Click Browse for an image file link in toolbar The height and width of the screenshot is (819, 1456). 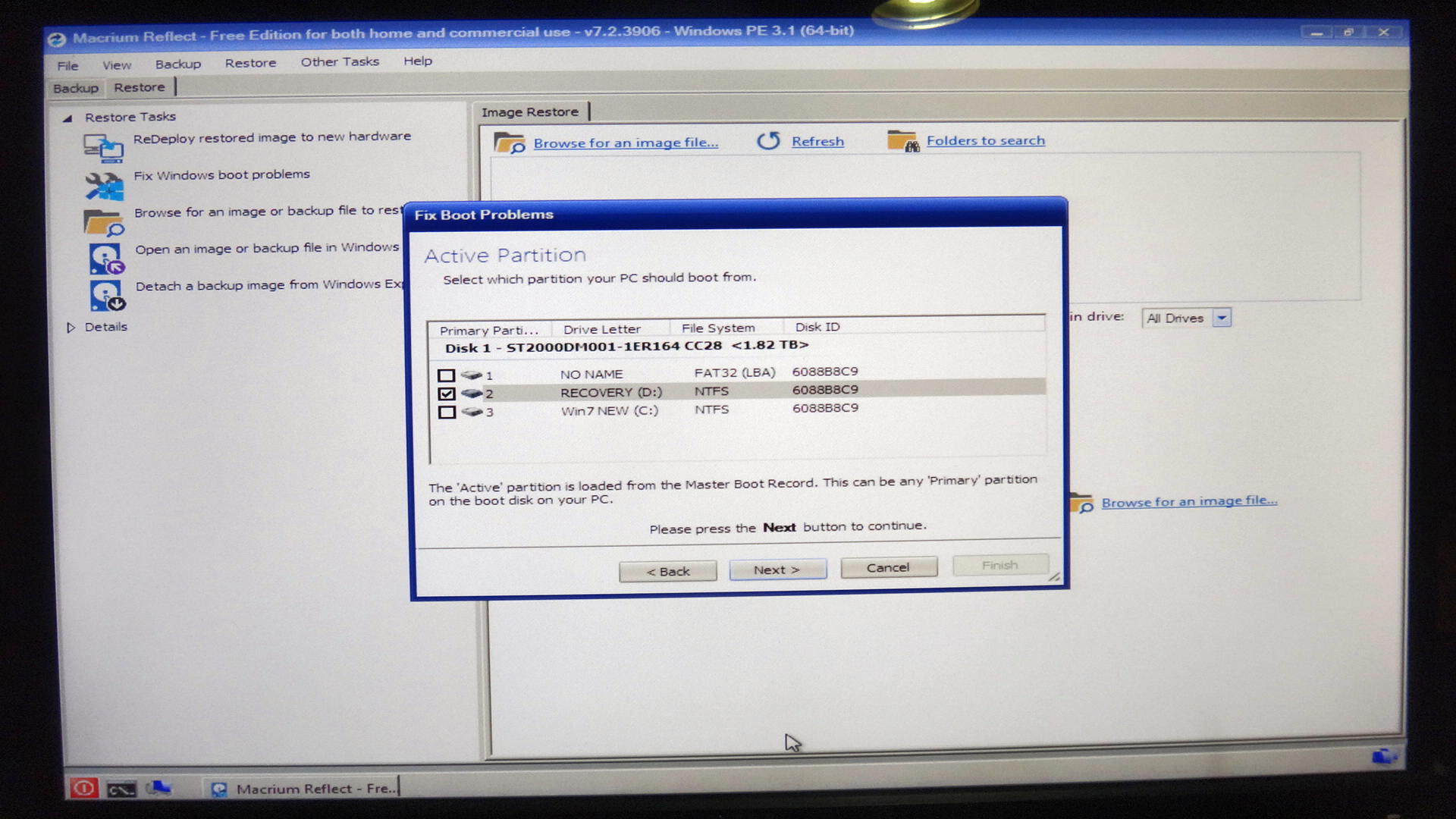[x=626, y=143]
